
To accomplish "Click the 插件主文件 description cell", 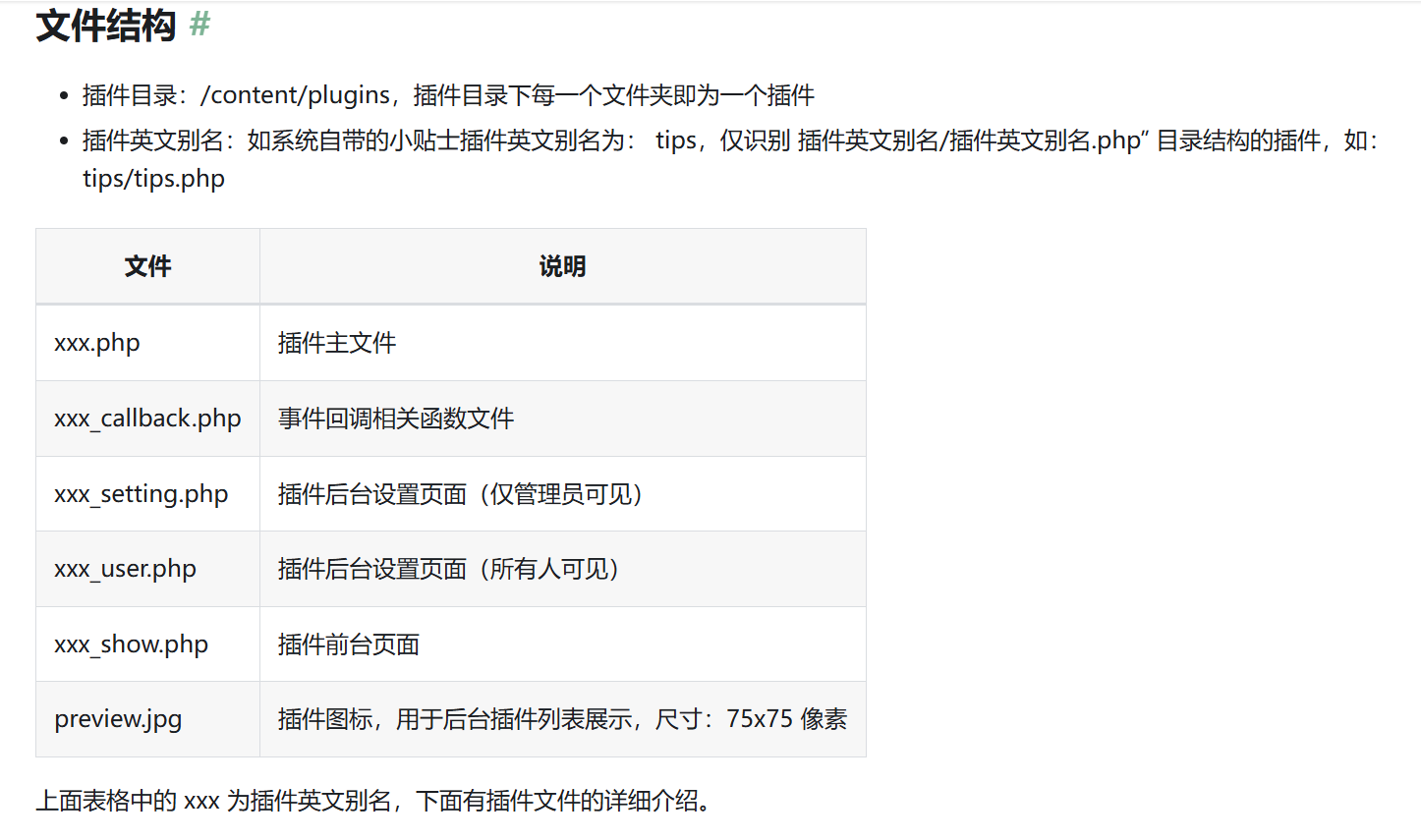I will pyautogui.click(x=337, y=343).
